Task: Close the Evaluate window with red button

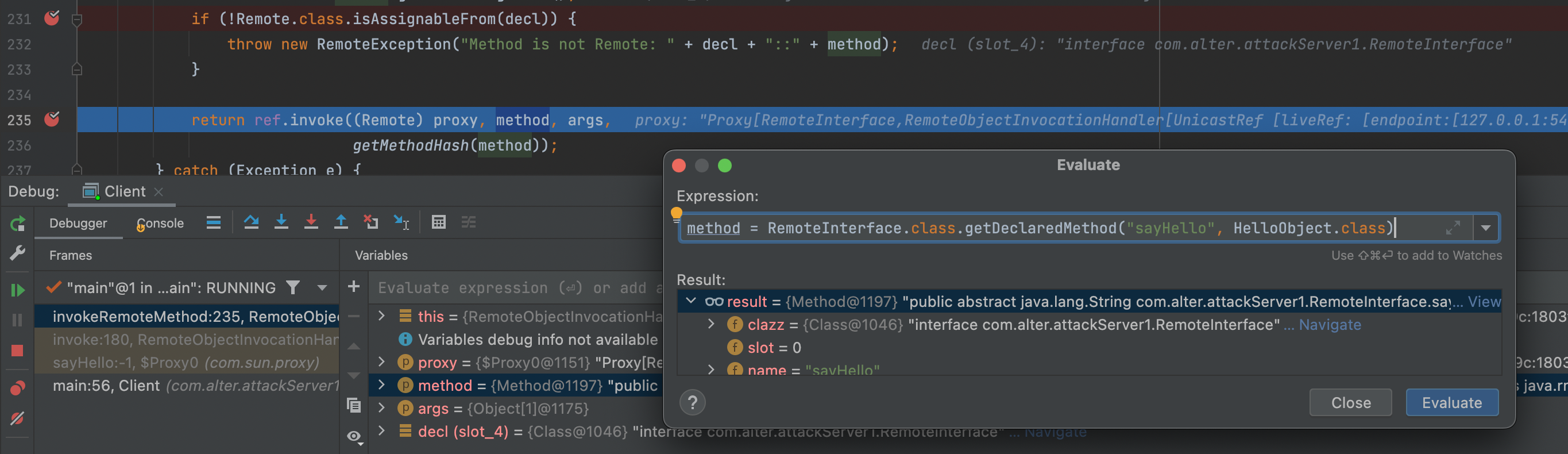Action: tap(679, 166)
